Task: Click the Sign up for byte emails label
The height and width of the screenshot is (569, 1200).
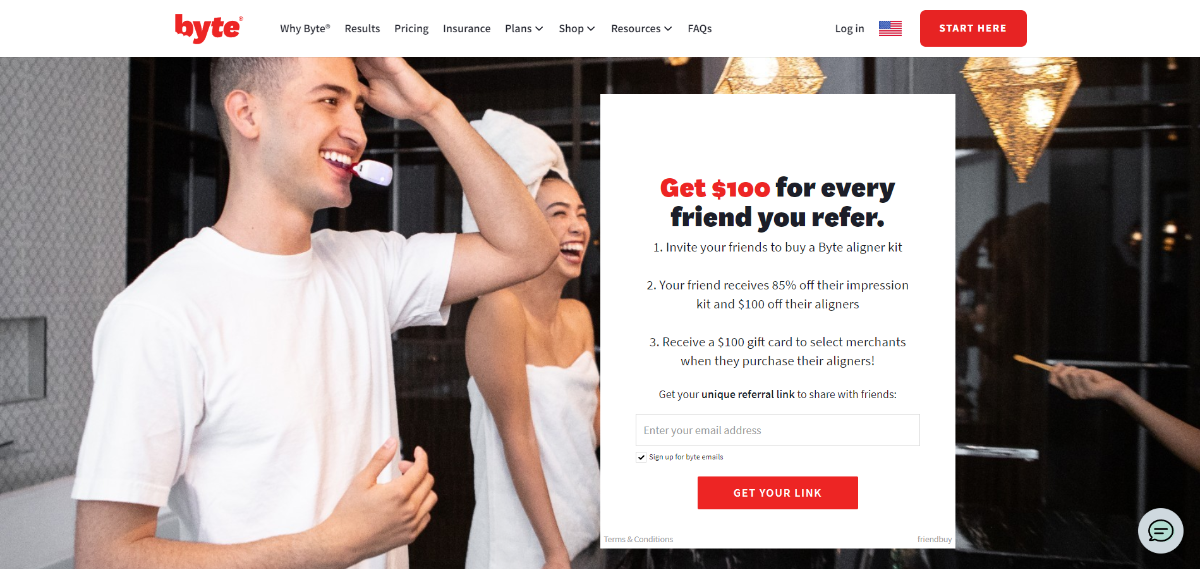Action: [x=686, y=457]
